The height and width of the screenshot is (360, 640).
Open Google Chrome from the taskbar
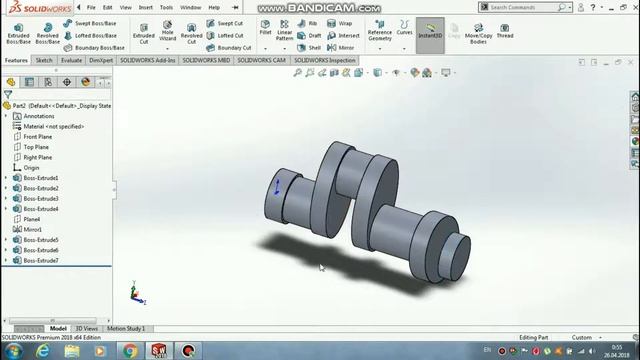pos(130,351)
